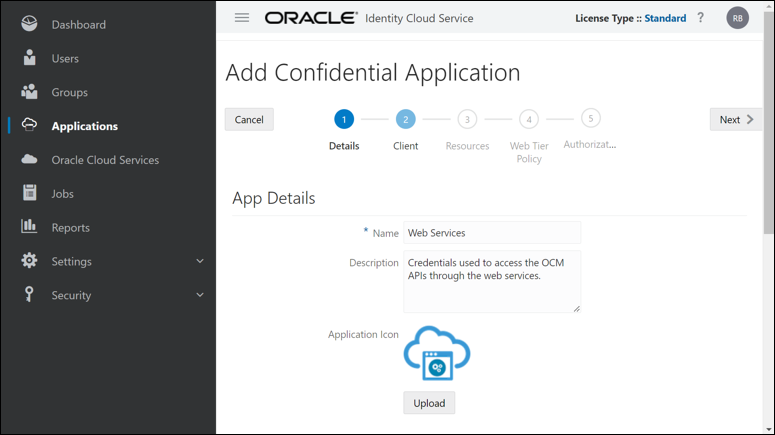775x435 pixels.
Task: Click the Reports bar chart icon
Action: 29,226
